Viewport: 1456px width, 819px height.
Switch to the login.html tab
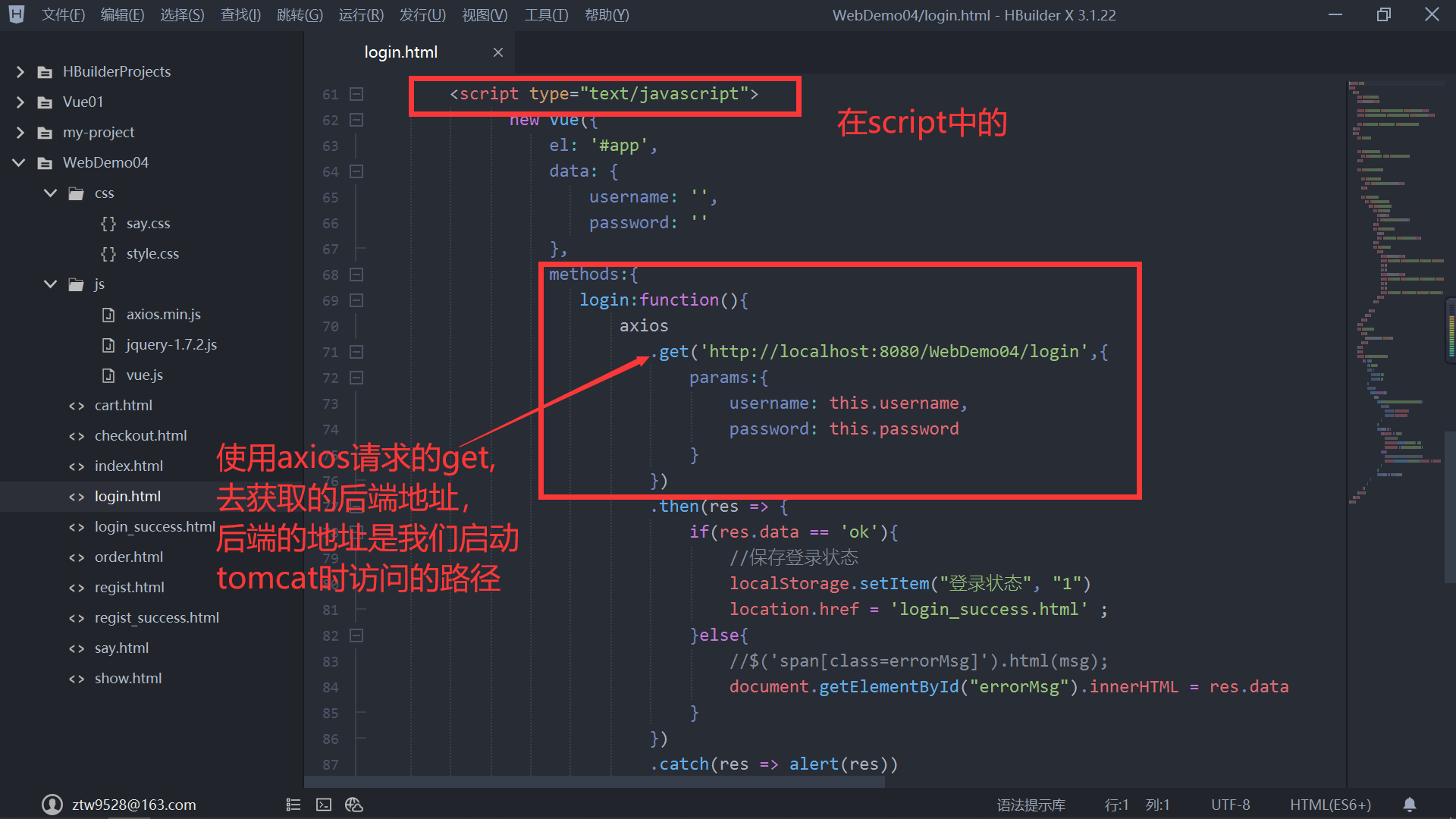click(401, 52)
